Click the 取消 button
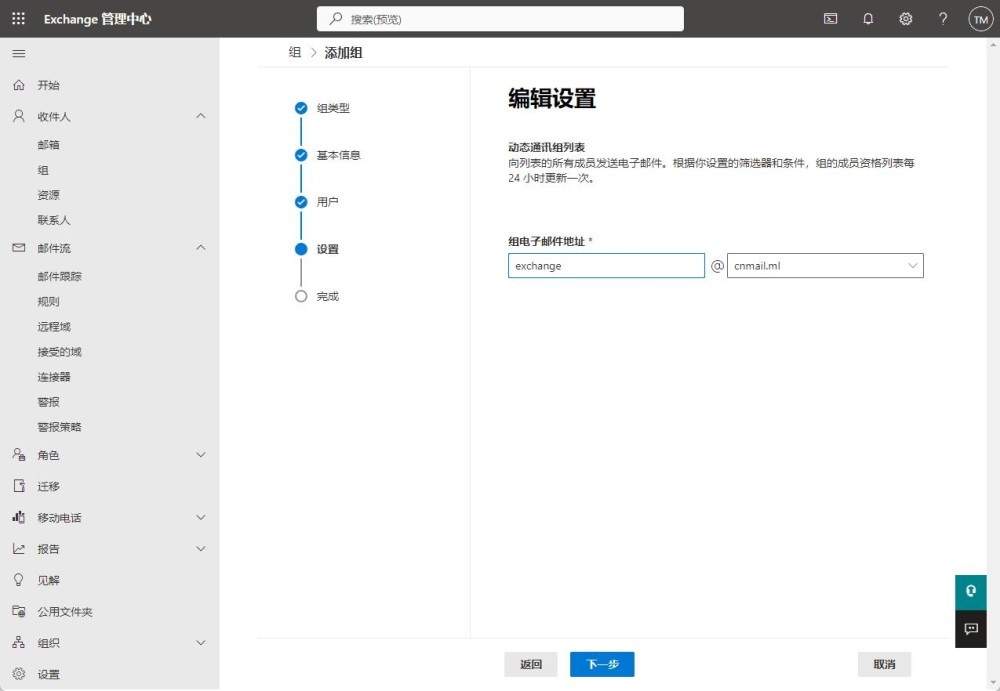Viewport: 1000px width, 691px height. tap(884, 664)
